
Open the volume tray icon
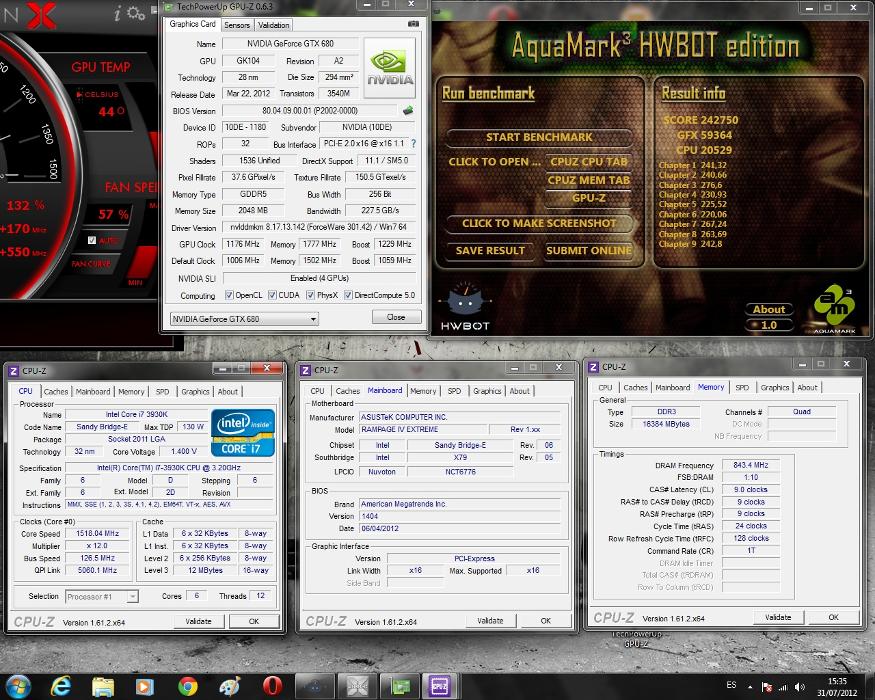click(x=800, y=687)
